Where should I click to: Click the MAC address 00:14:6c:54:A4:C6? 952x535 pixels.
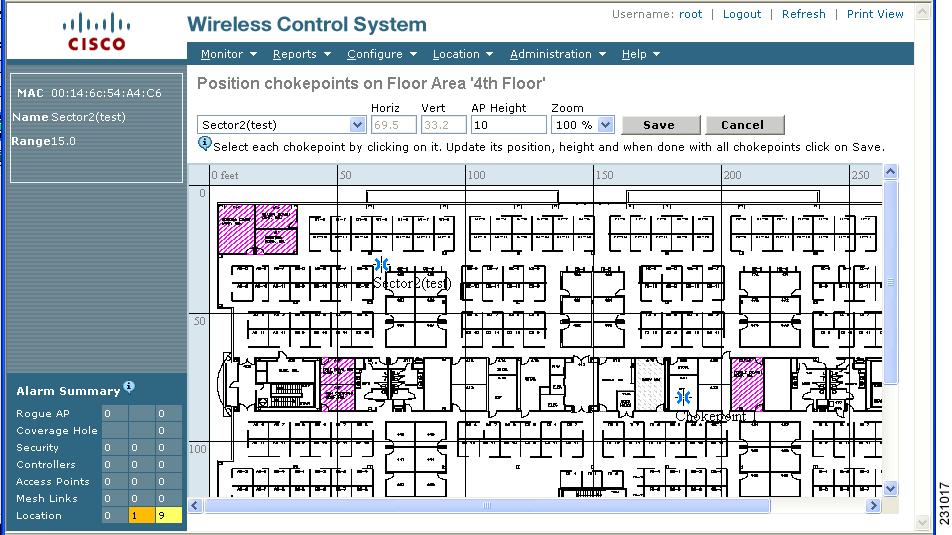pos(106,93)
